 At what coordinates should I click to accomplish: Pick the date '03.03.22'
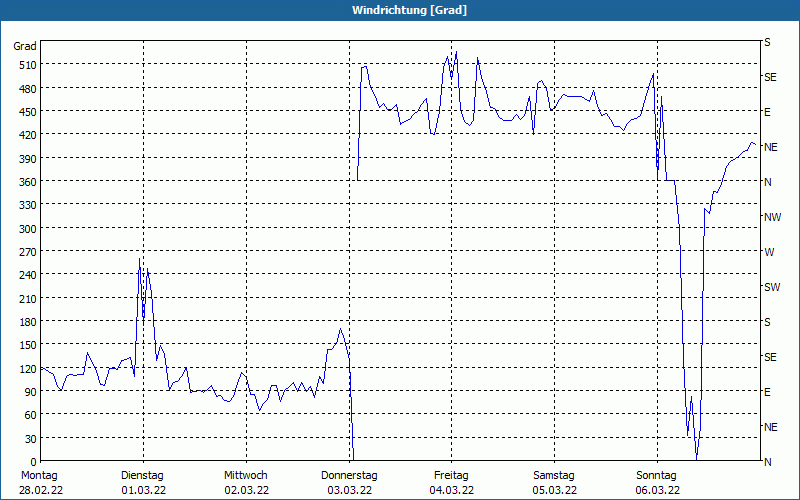tap(349, 490)
